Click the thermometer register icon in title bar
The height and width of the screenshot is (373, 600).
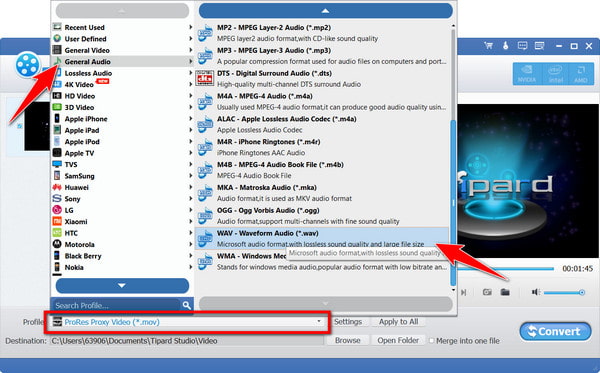pyautogui.click(x=505, y=46)
